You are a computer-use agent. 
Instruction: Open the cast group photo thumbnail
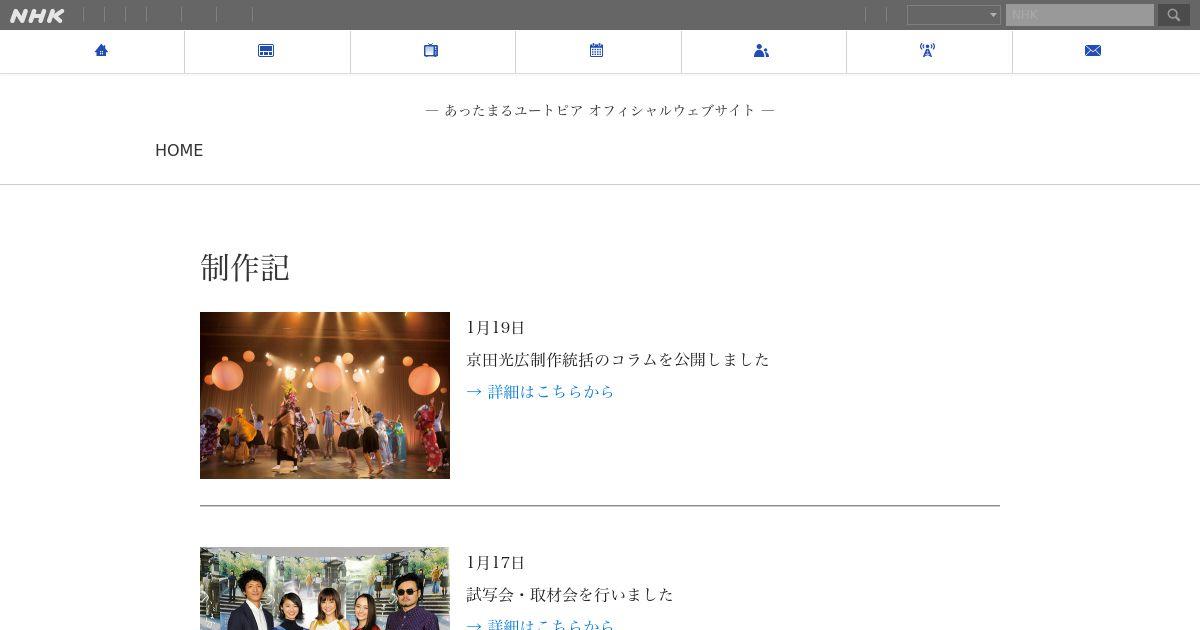click(x=325, y=588)
